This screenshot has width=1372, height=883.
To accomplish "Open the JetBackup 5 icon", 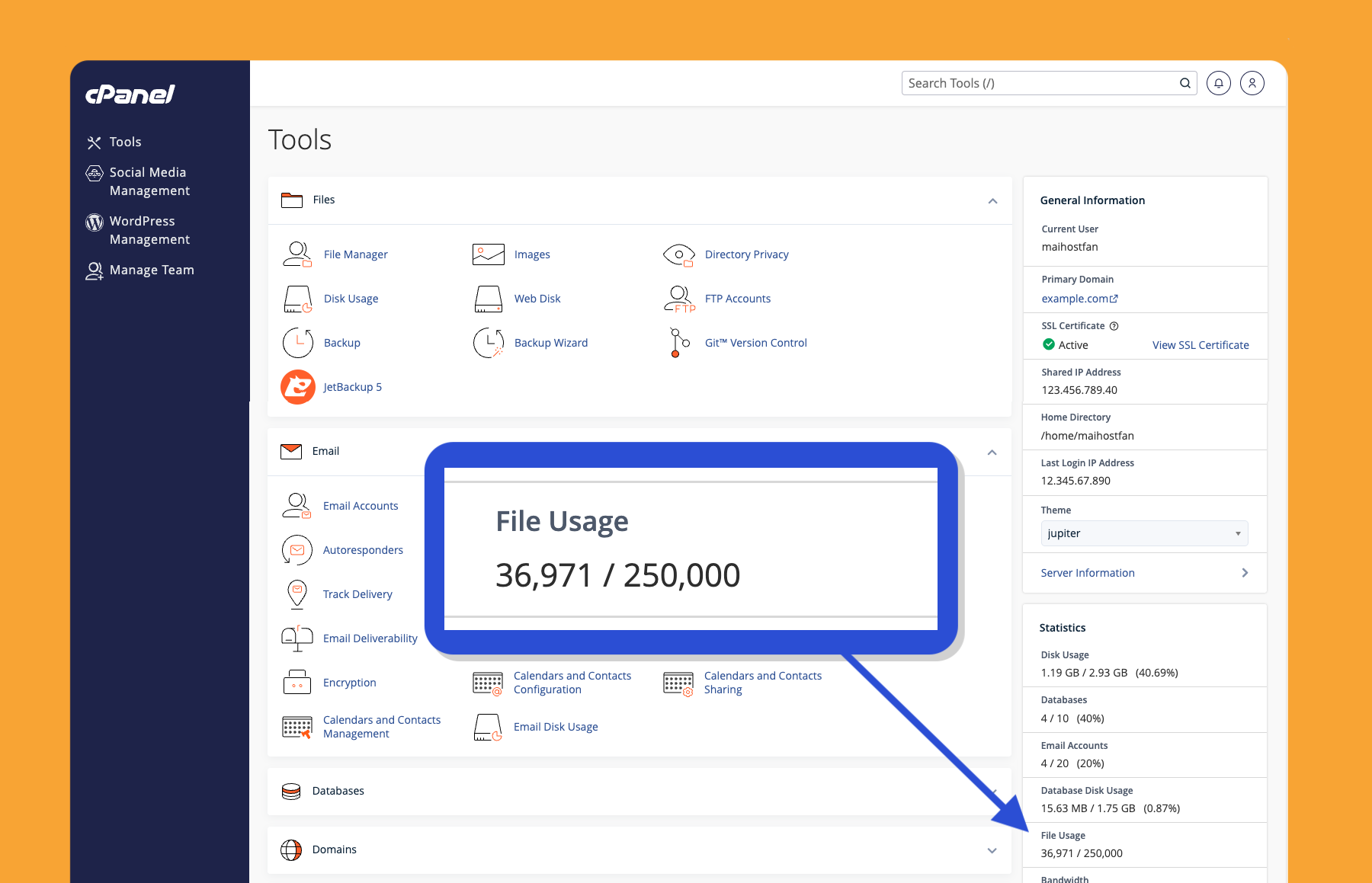I will (298, 387).
